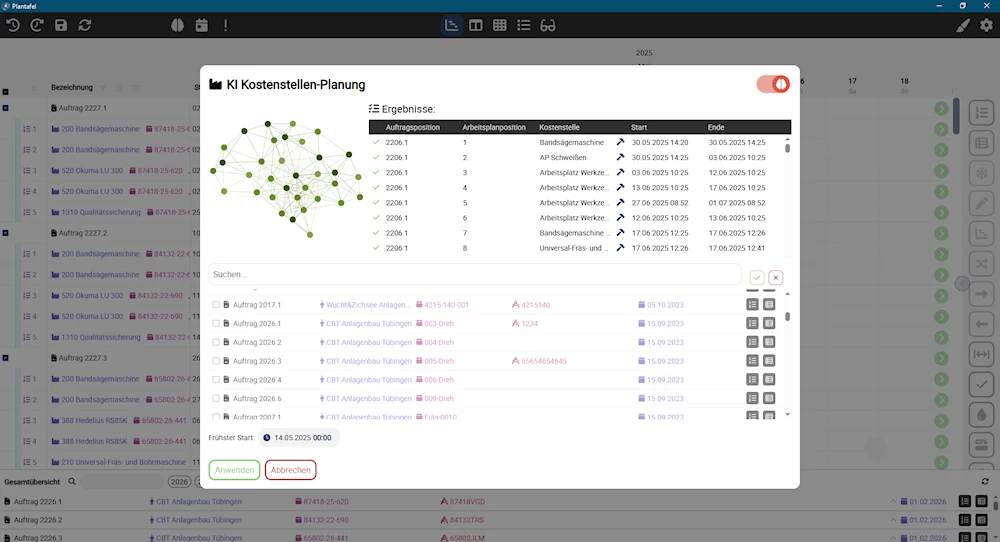Switch to the Gantt chart view icon
This screenshot has height=542, width=1000.
(452, 25)
